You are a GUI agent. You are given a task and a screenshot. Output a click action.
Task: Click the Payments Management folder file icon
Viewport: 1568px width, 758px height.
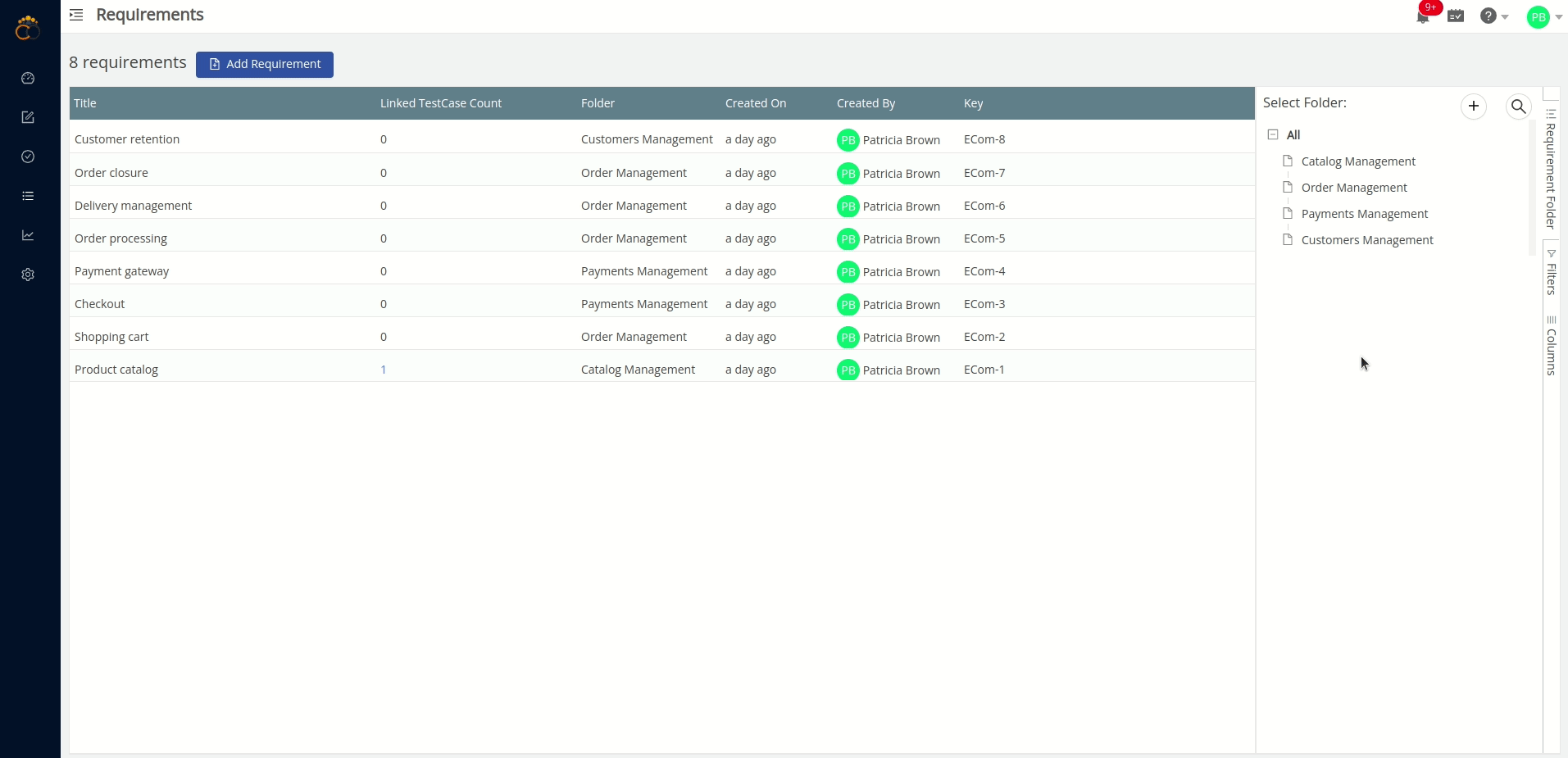pos(1288,213)
